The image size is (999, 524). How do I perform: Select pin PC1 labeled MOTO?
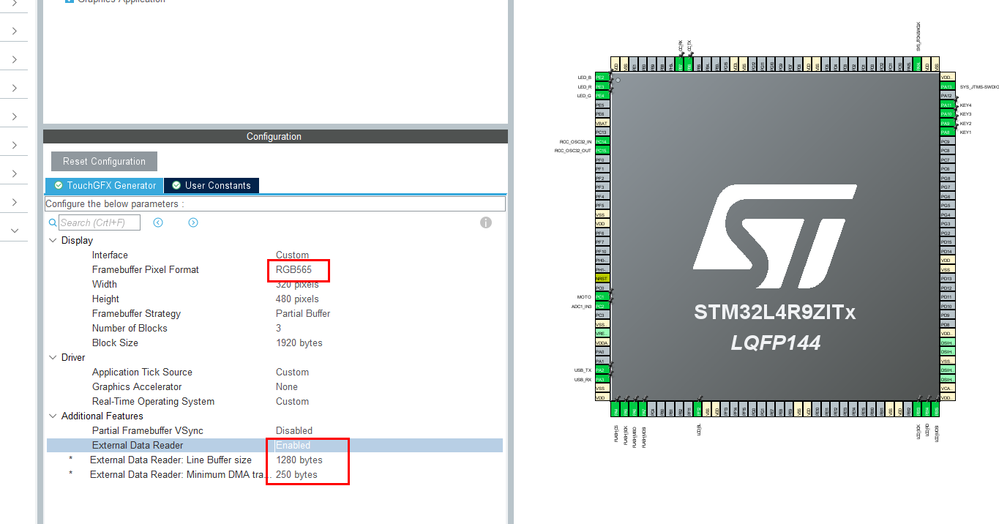click(x=603, y=297)
